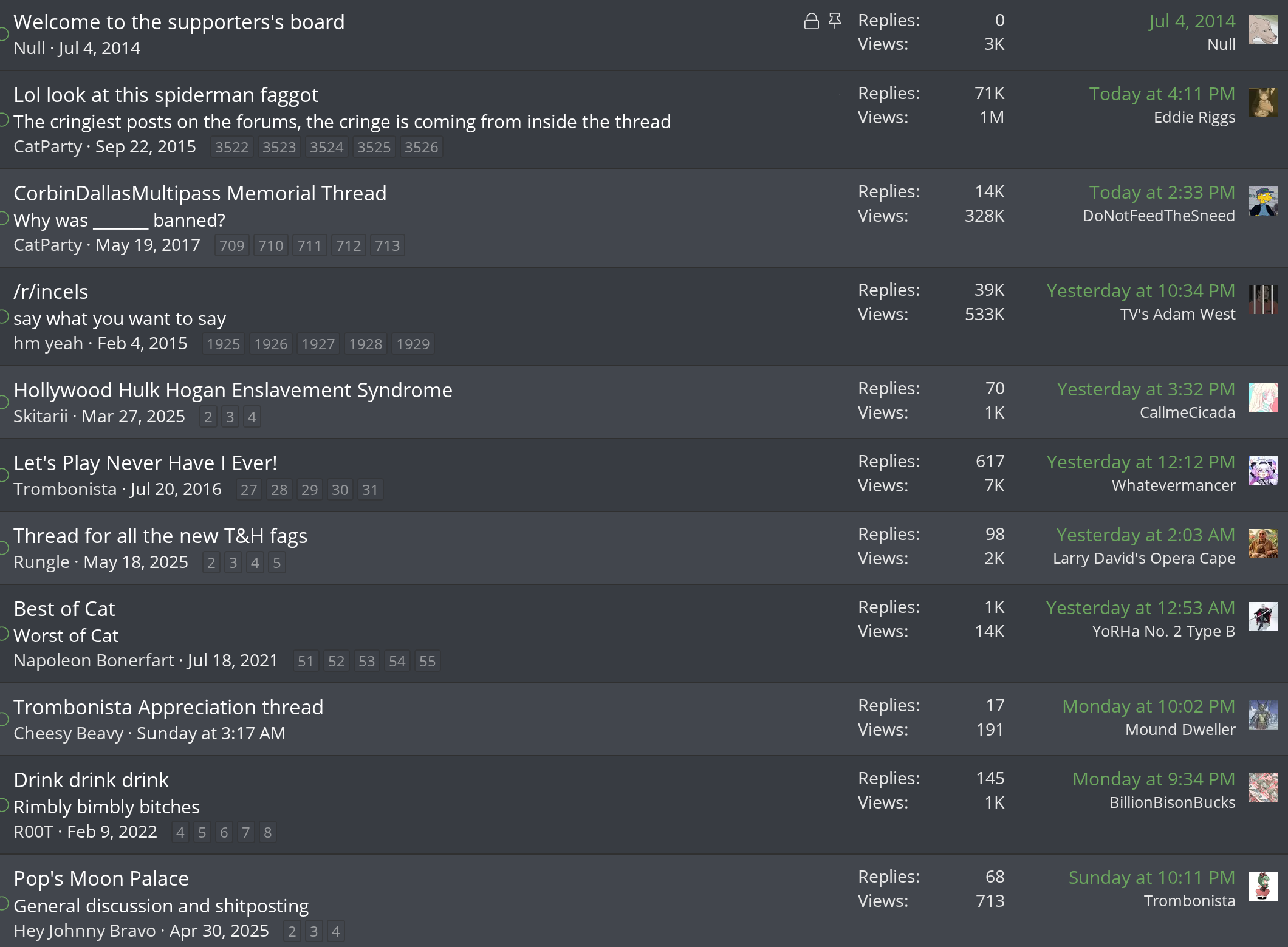This screenshot has height=947, width=1288.
Task: Open Eddie Riggs' avatar thumbnail
Action: click(x=1262, y=103)
